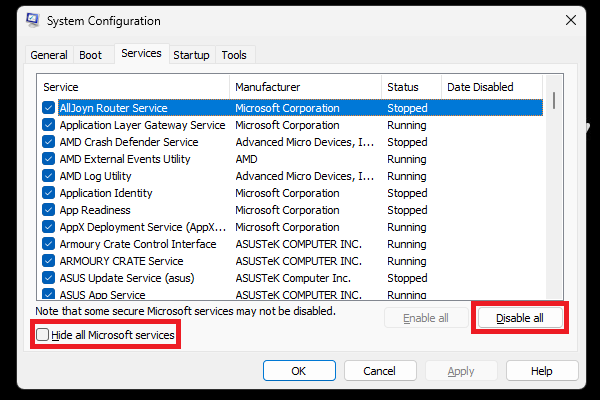
Task: Open the Tools tab
Action: click(234, 55)
